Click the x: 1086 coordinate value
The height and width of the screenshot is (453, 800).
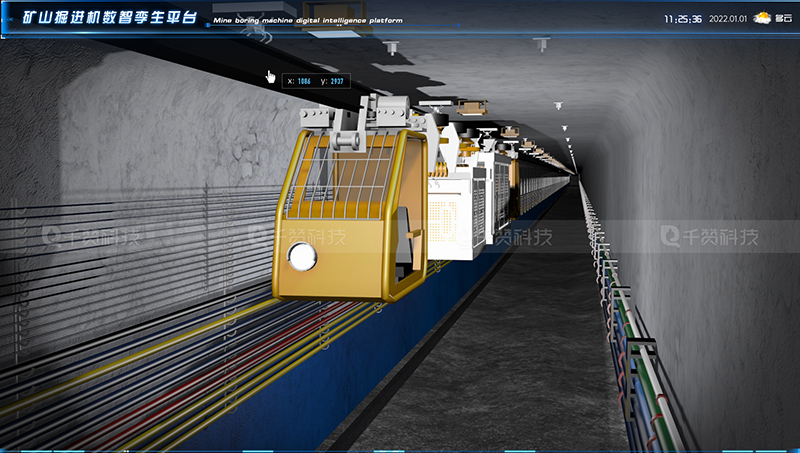(299, 80)
